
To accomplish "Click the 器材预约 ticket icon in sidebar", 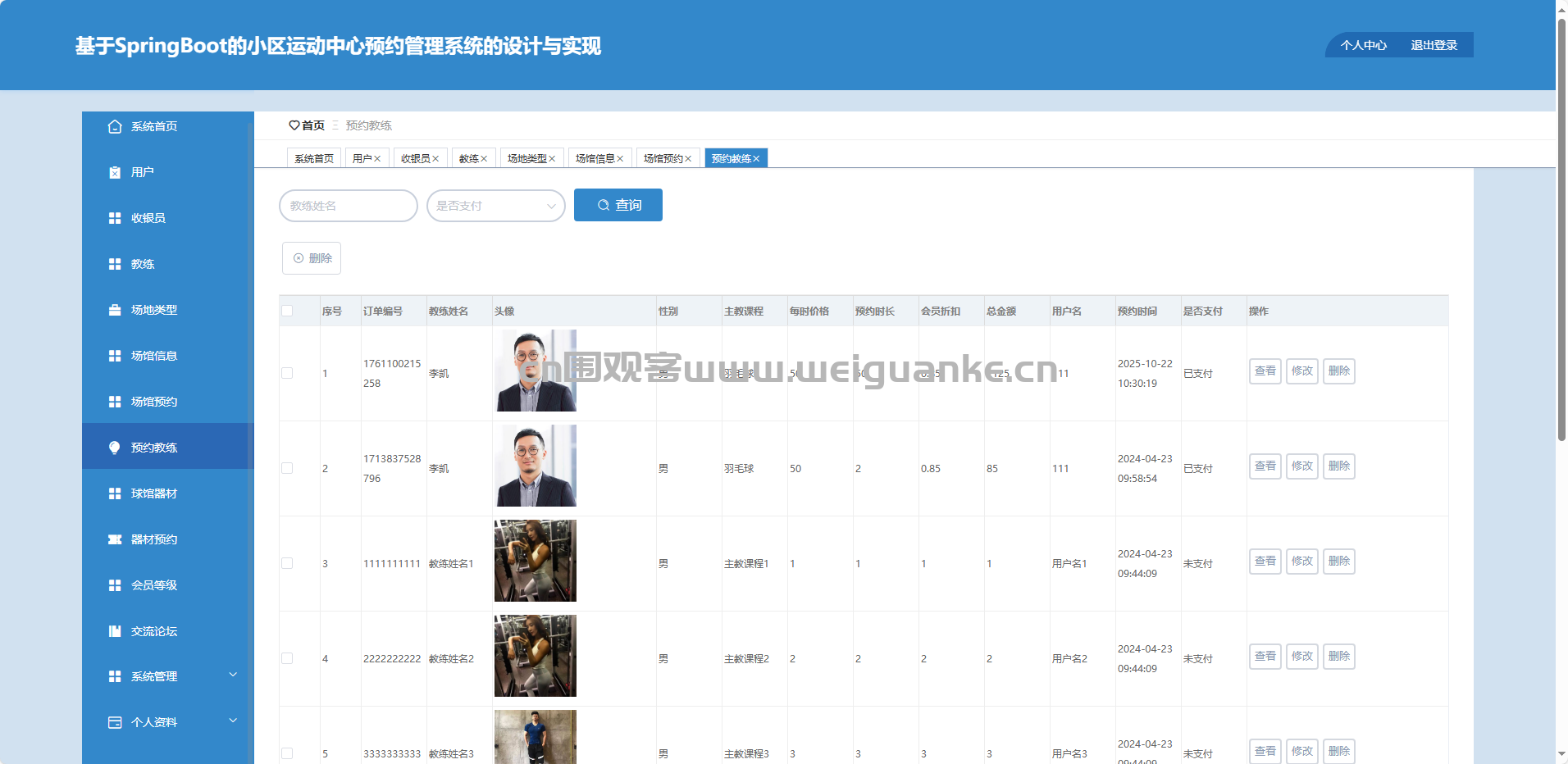I will tap(115, 539).
